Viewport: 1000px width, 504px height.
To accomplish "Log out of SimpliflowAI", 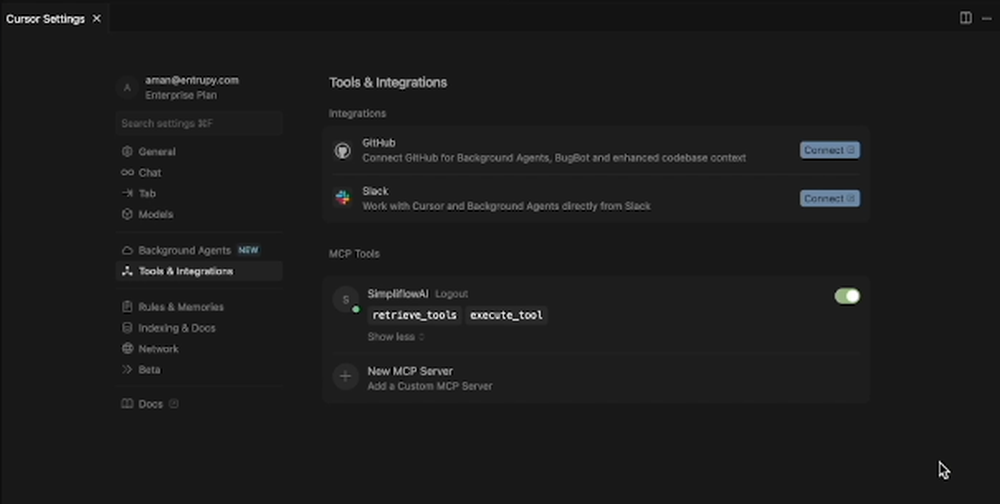I will pos(452,294).
